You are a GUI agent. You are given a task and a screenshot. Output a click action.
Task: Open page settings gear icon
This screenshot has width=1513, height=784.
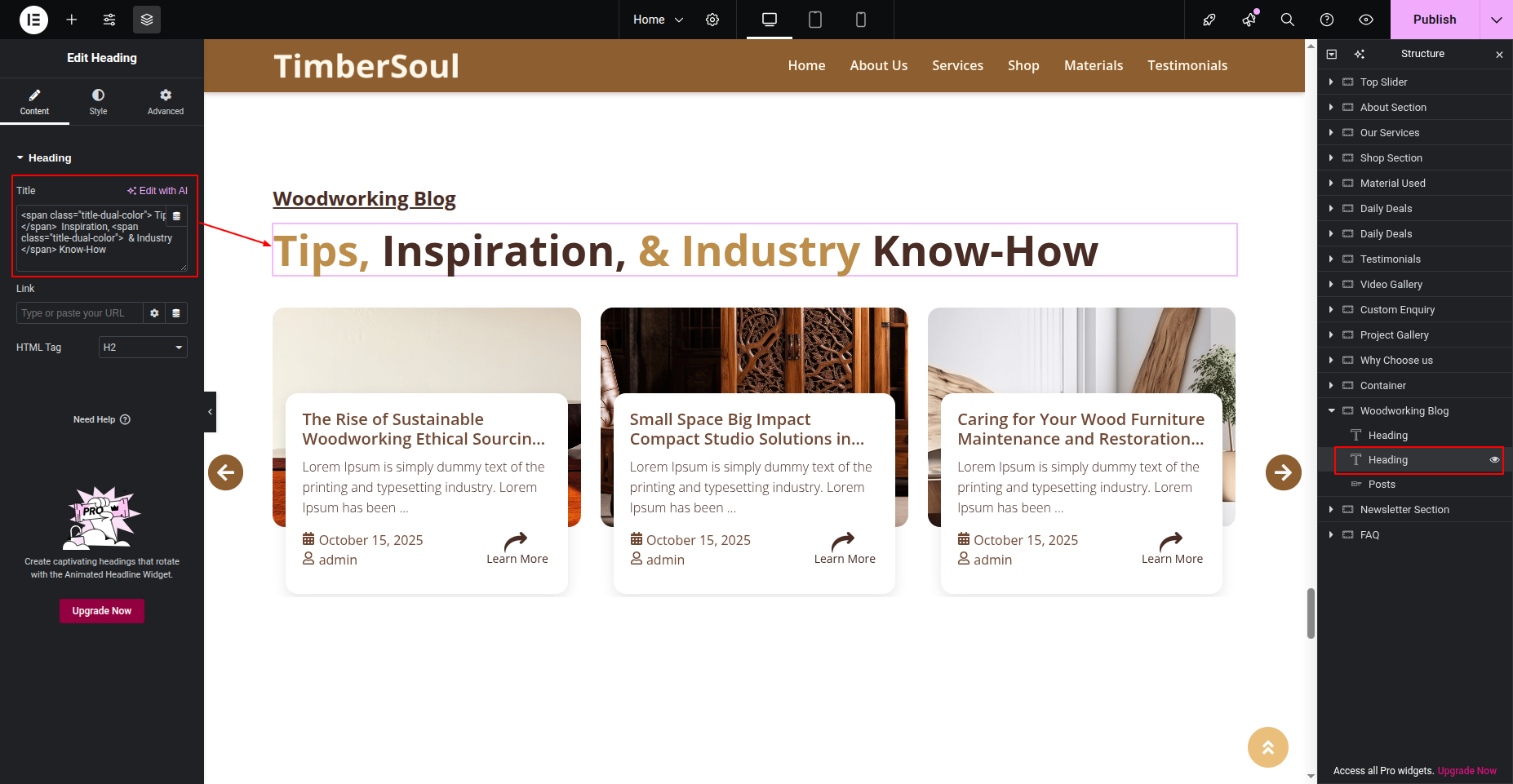(x=712, y=20)
